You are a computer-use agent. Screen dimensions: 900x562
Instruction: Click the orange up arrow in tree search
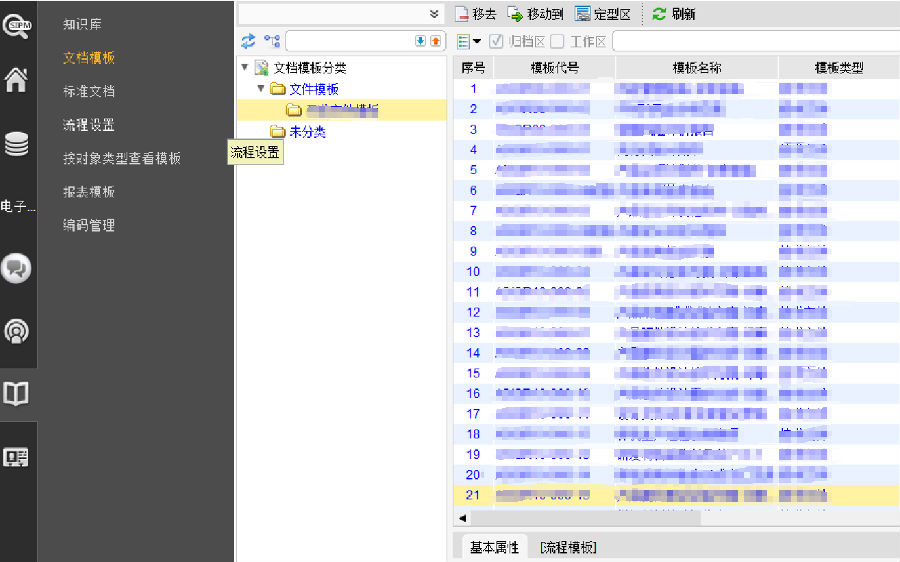436,41
